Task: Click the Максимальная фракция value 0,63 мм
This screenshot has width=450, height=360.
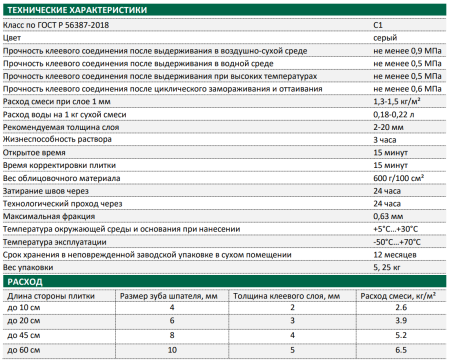Action: tap(388, 216)
